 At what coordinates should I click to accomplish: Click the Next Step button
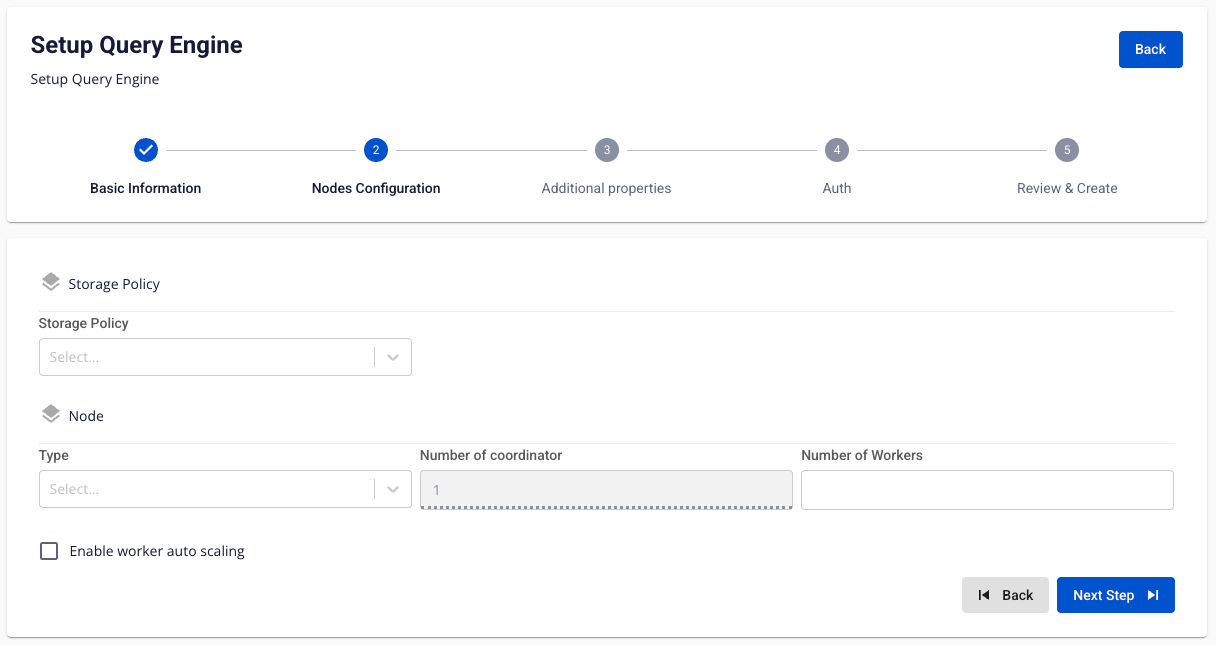click(1115, 595)
